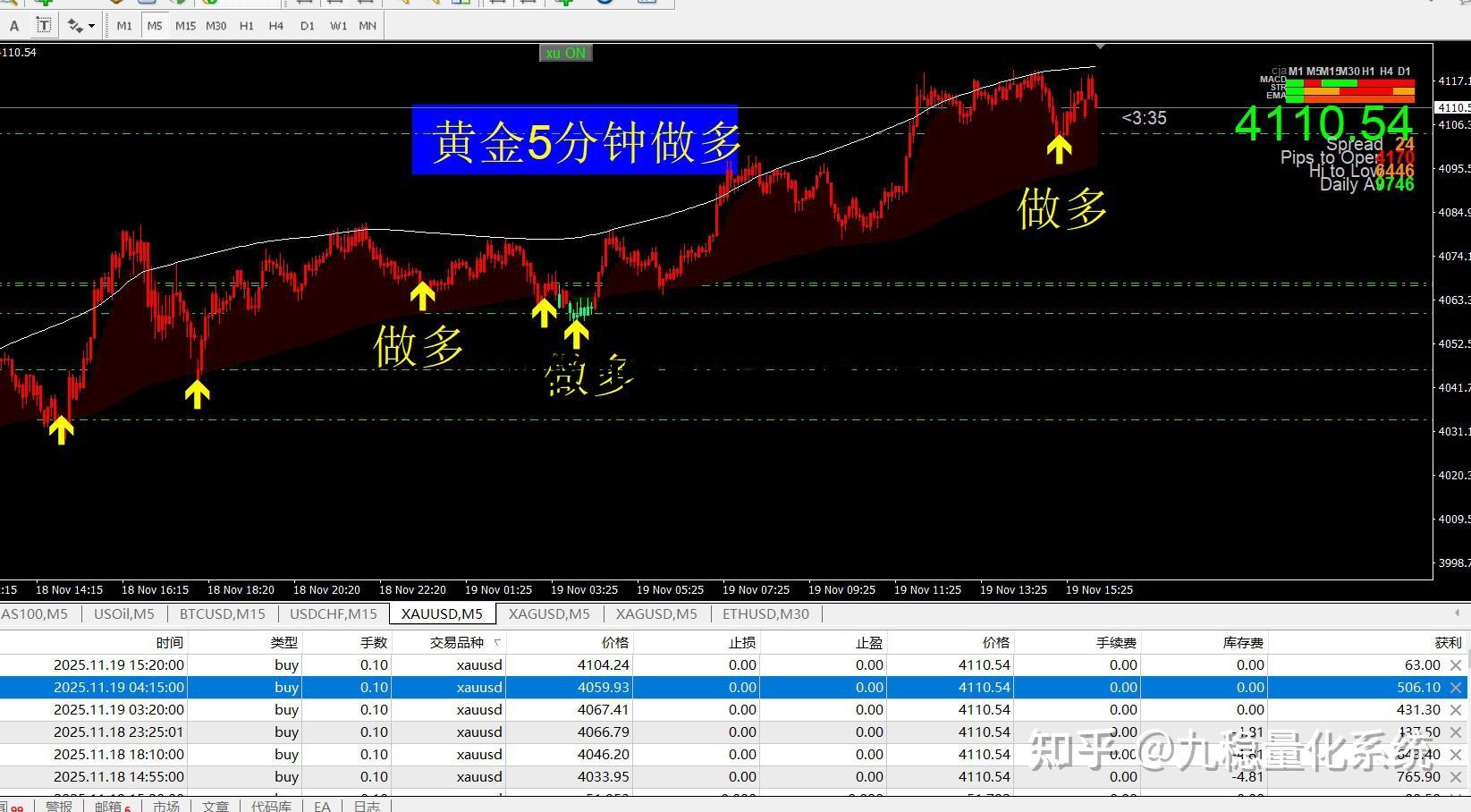Switch chart to M1 timeframe
Screen dimensions: 1471x812
(123, 25)
